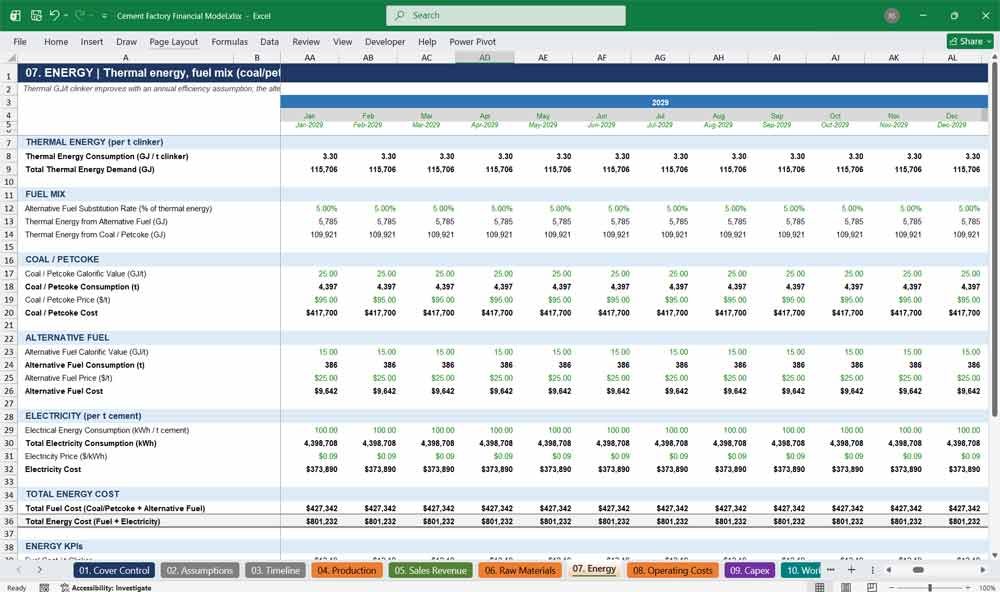The image size is (1000, 592).
Task: Open the Undo history dropdown arrow
Action: pos(66,16)
